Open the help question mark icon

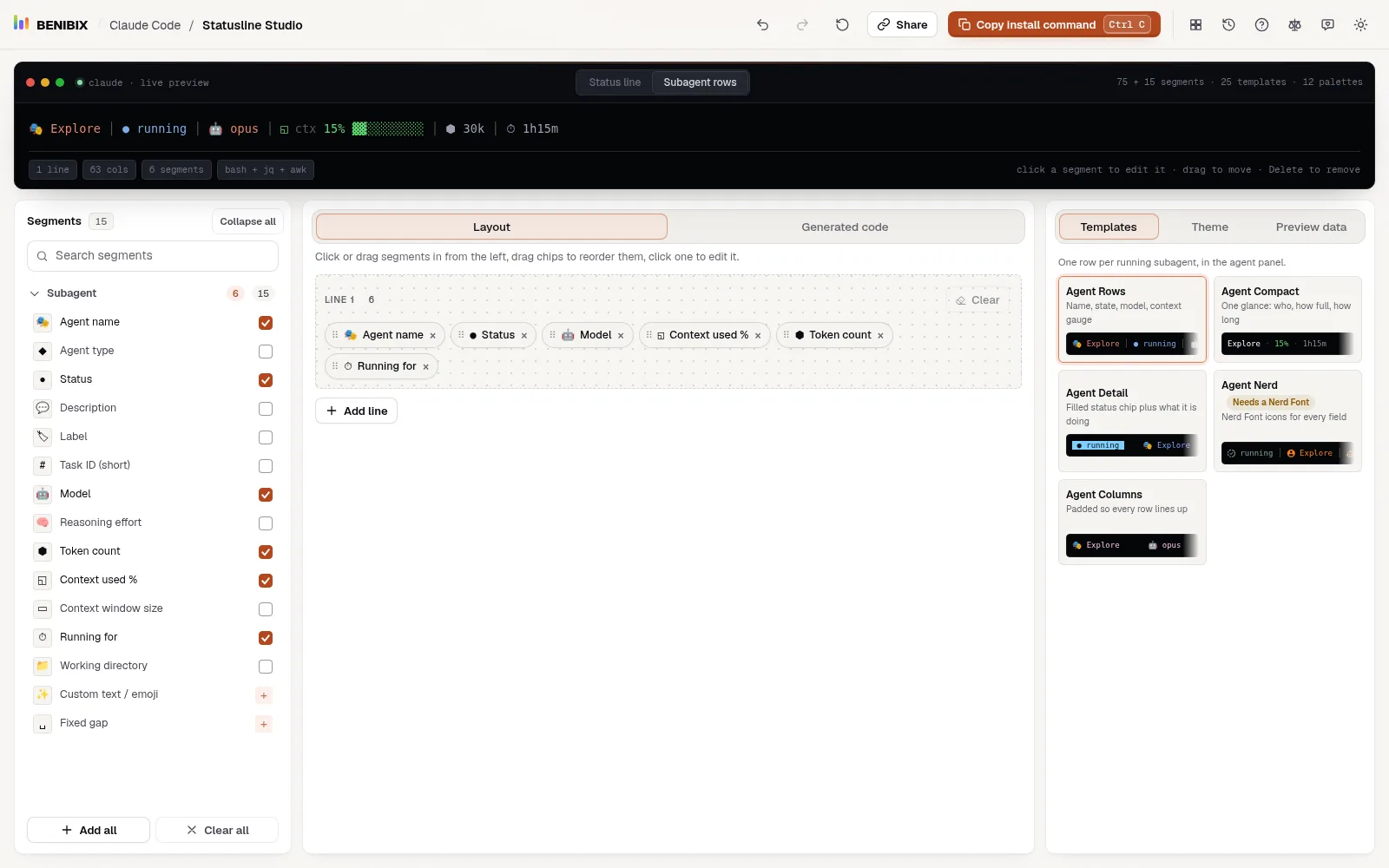coord(1261,24)
